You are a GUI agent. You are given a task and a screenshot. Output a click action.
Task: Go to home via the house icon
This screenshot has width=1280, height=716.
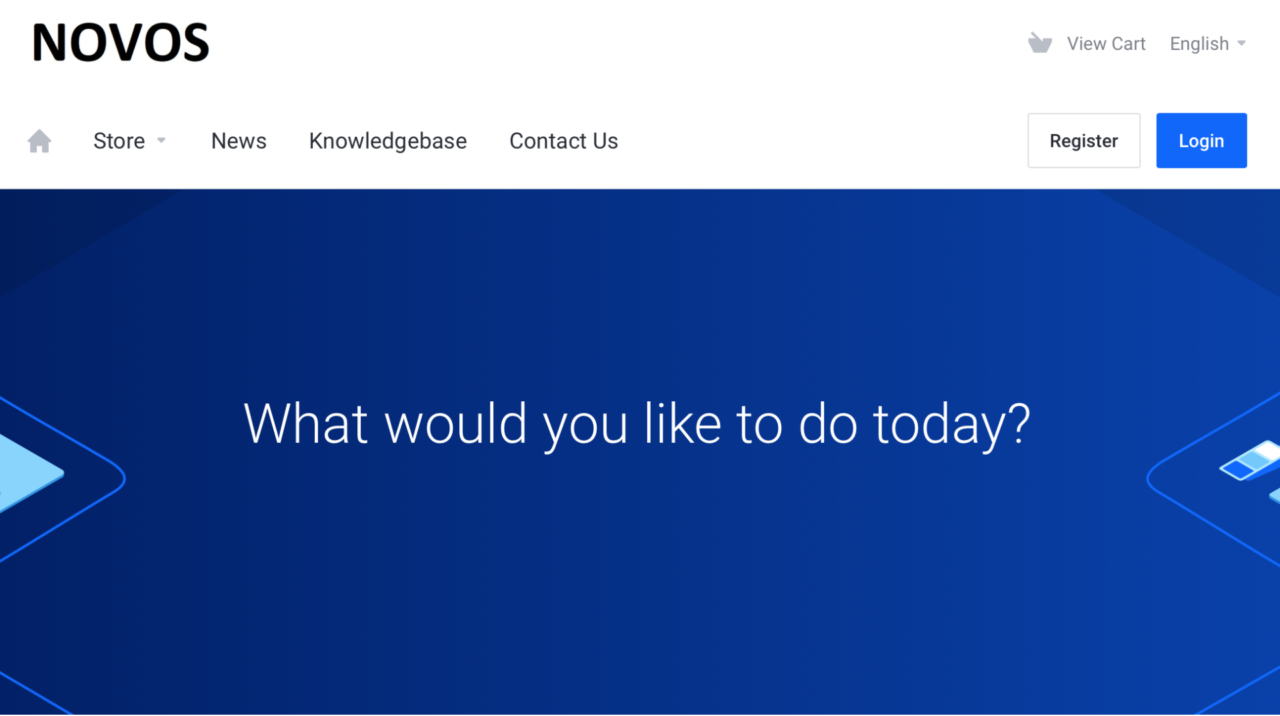(39, 141)
